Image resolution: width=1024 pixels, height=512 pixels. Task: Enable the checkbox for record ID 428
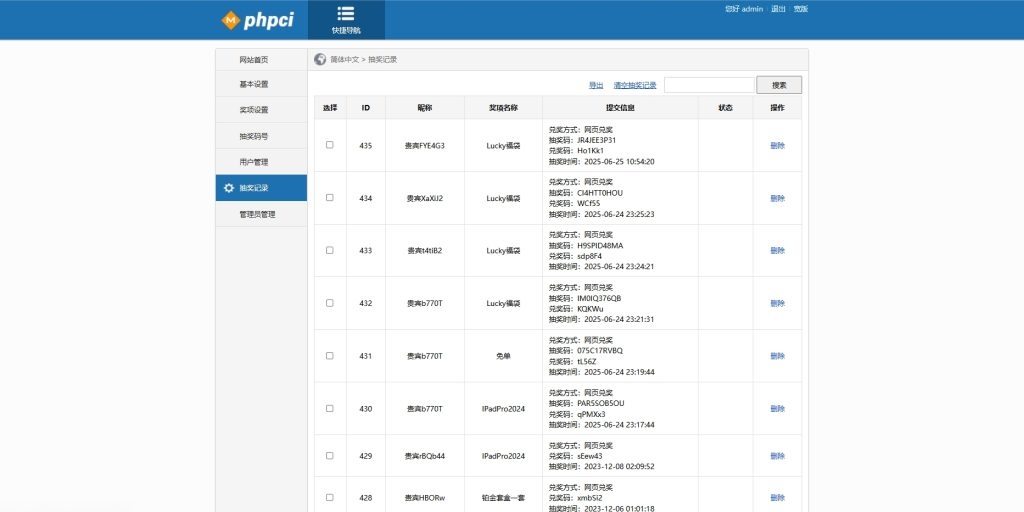tap(330, 497)
